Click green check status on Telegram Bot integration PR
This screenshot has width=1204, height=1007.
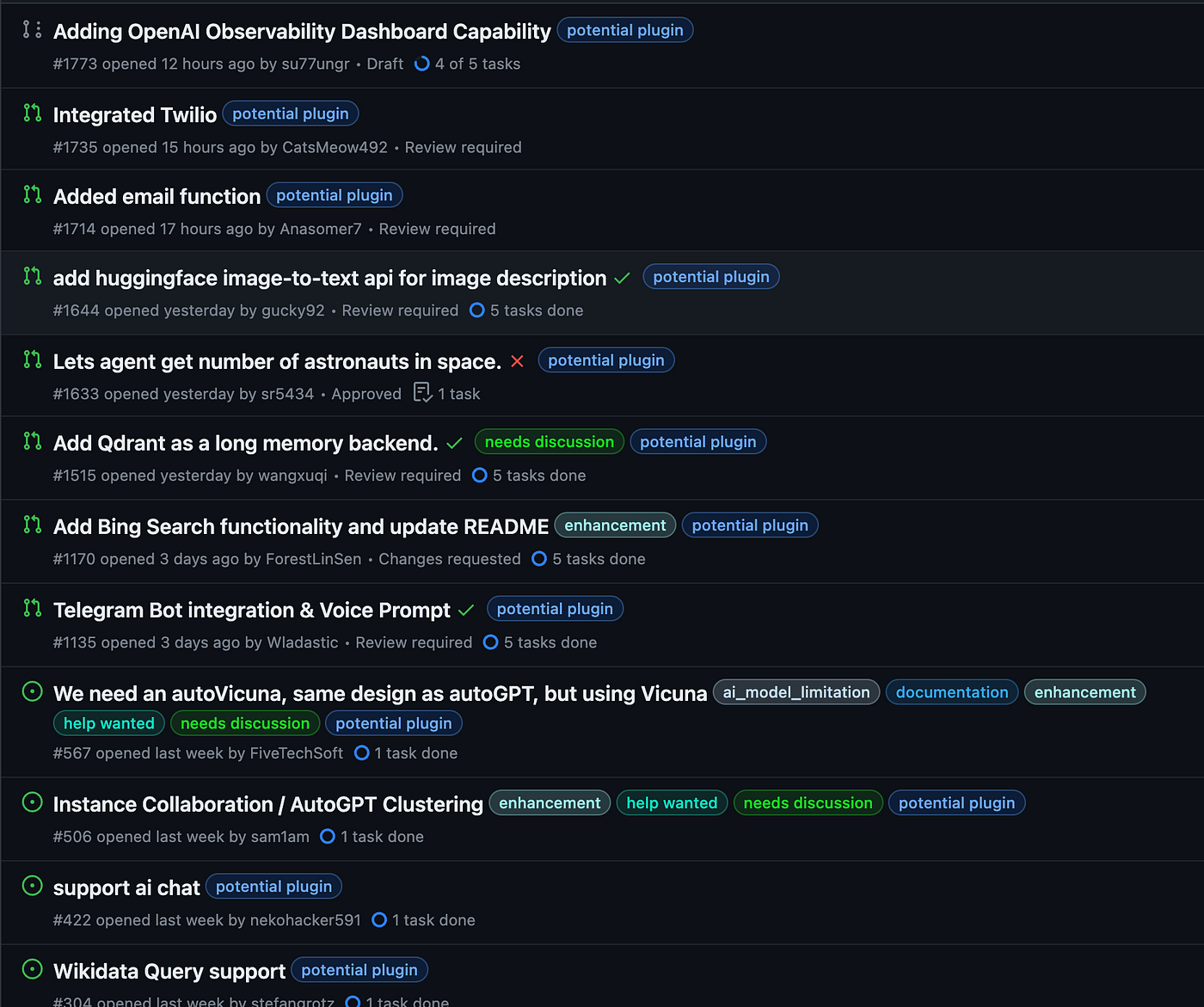[x=466, y=611]
